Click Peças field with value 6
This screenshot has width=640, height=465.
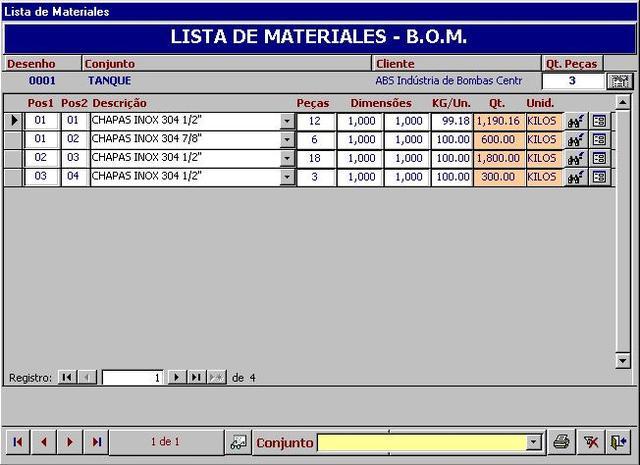tap(315, 140)
